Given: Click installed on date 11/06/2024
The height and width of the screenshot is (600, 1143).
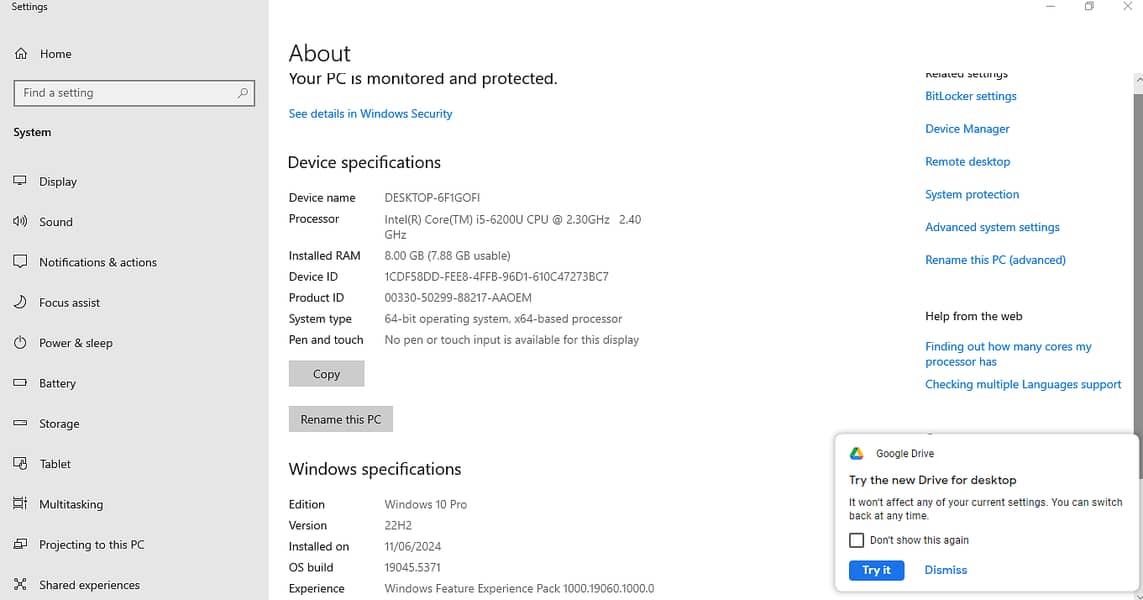Looking at the screenshot, I should 413,547.
